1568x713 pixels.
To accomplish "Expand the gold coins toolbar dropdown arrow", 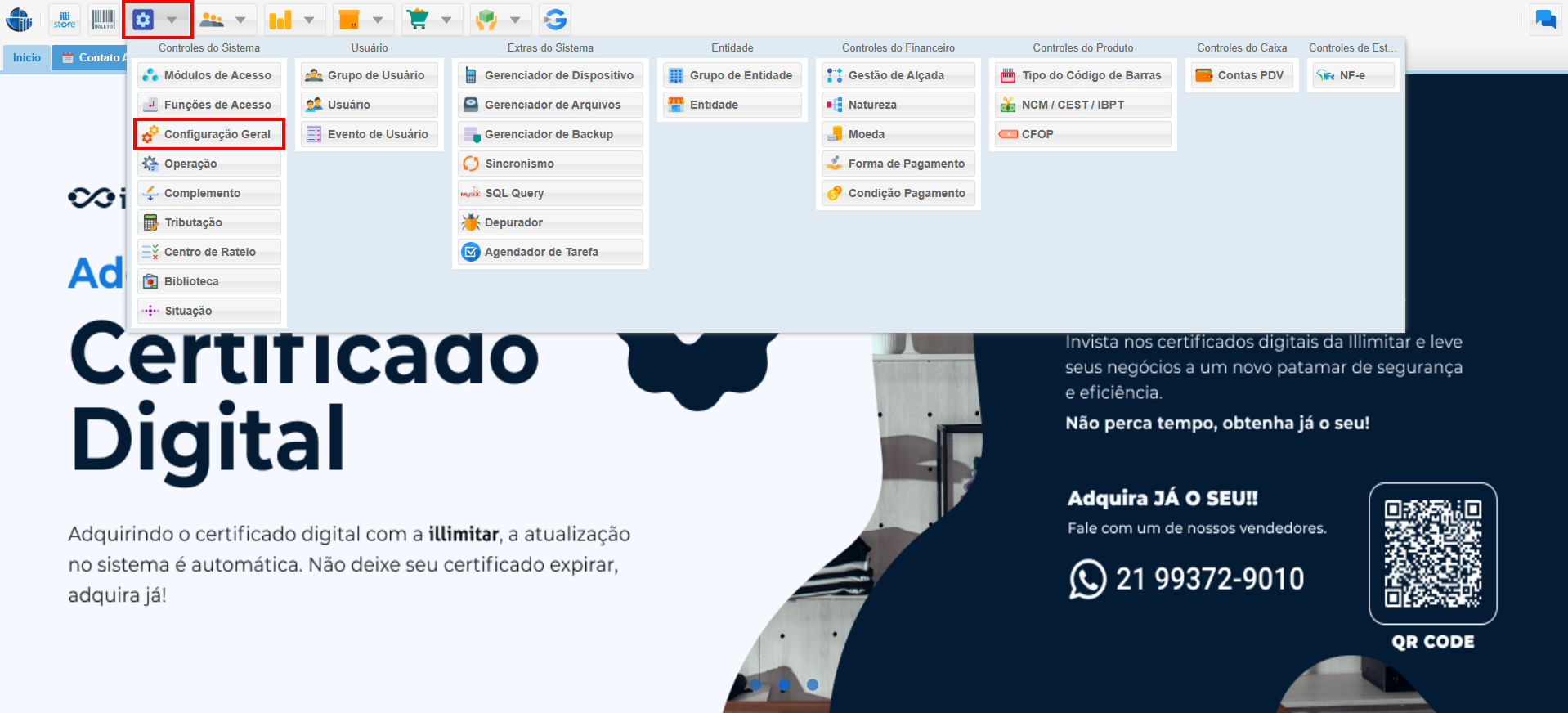I will point(309,20).
